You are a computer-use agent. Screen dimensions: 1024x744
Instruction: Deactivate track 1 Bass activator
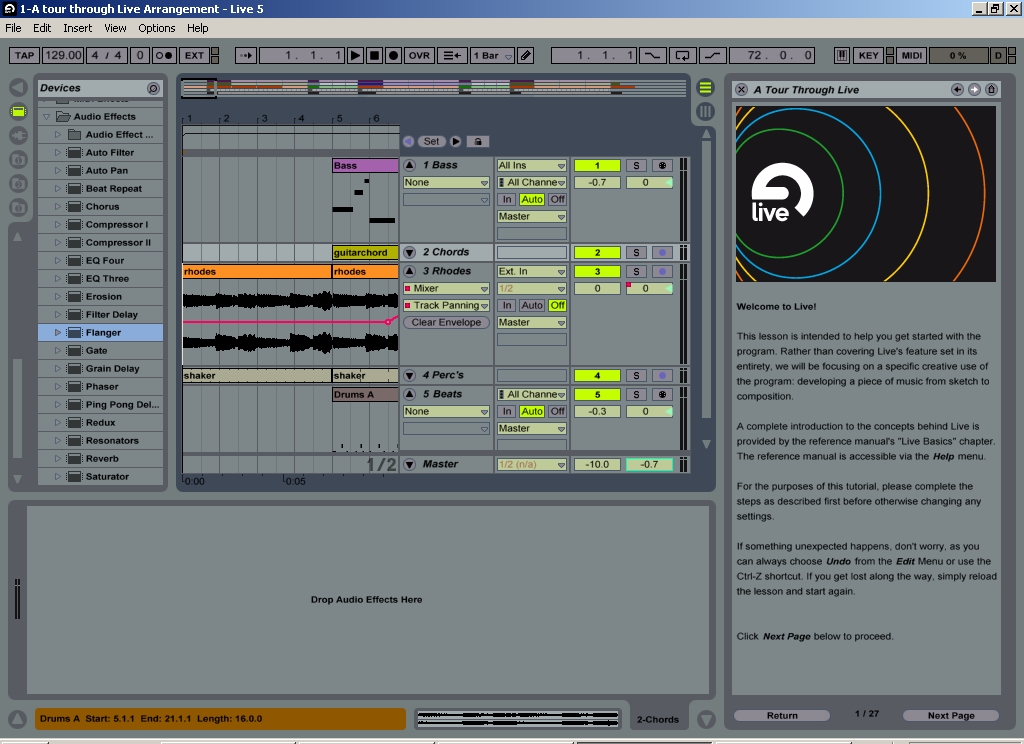(597, 165)
